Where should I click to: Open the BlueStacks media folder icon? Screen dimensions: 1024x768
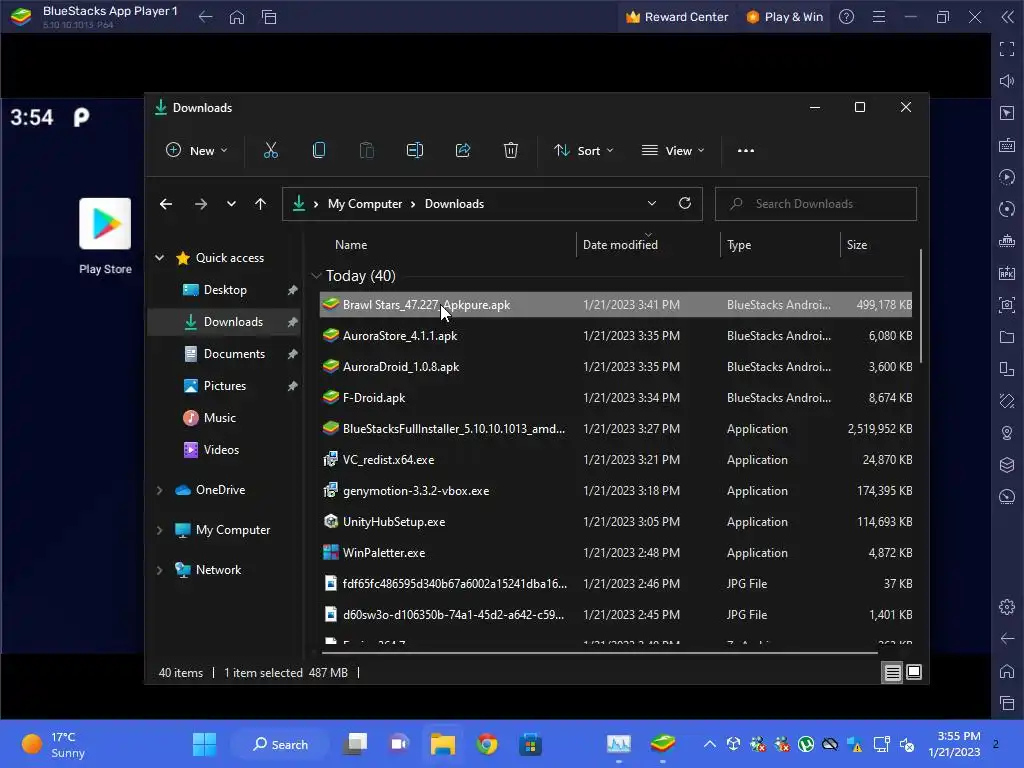coord(1007,337)
